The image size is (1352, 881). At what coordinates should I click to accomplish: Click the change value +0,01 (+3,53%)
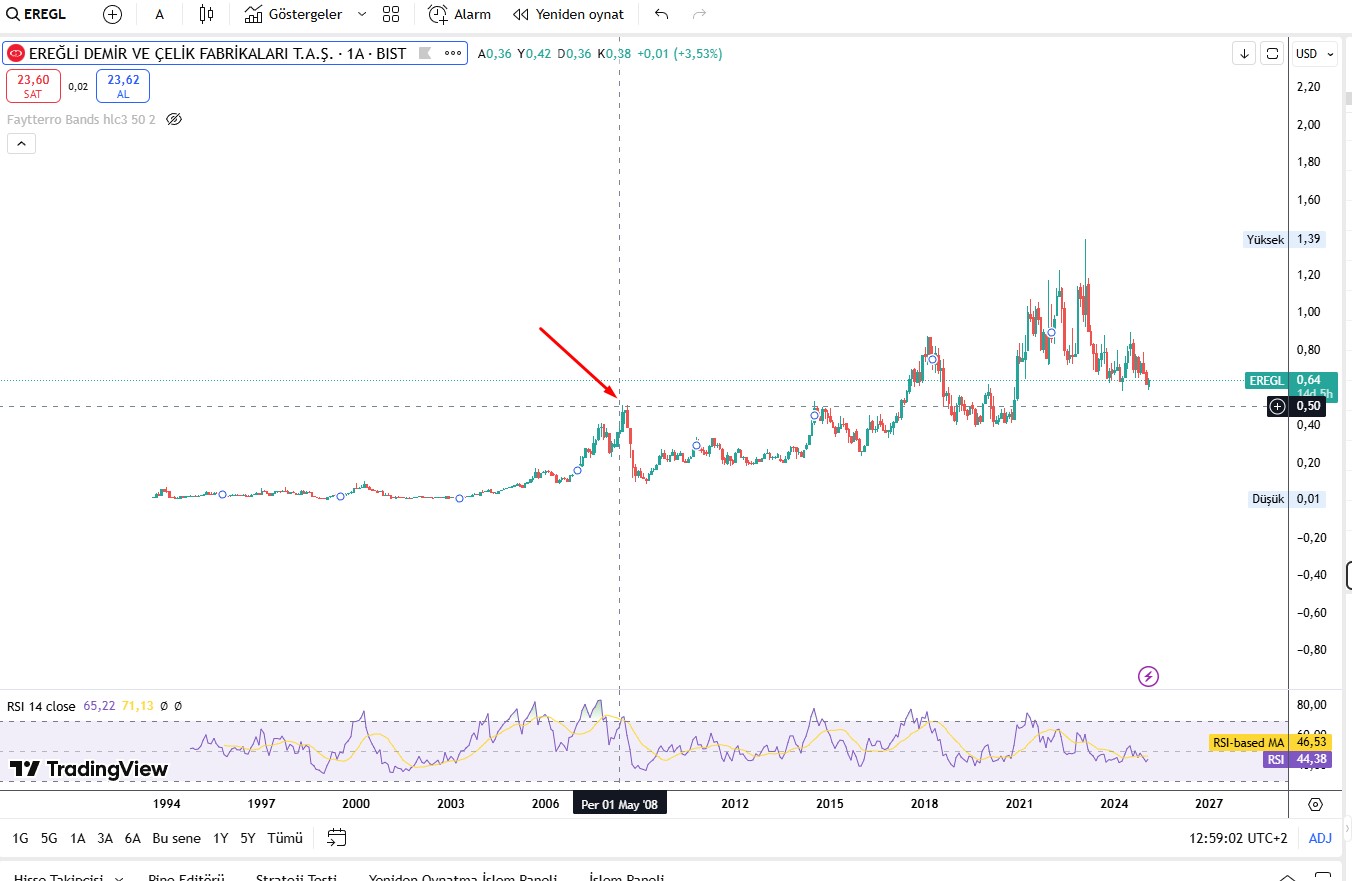click(x=679, y=53)
